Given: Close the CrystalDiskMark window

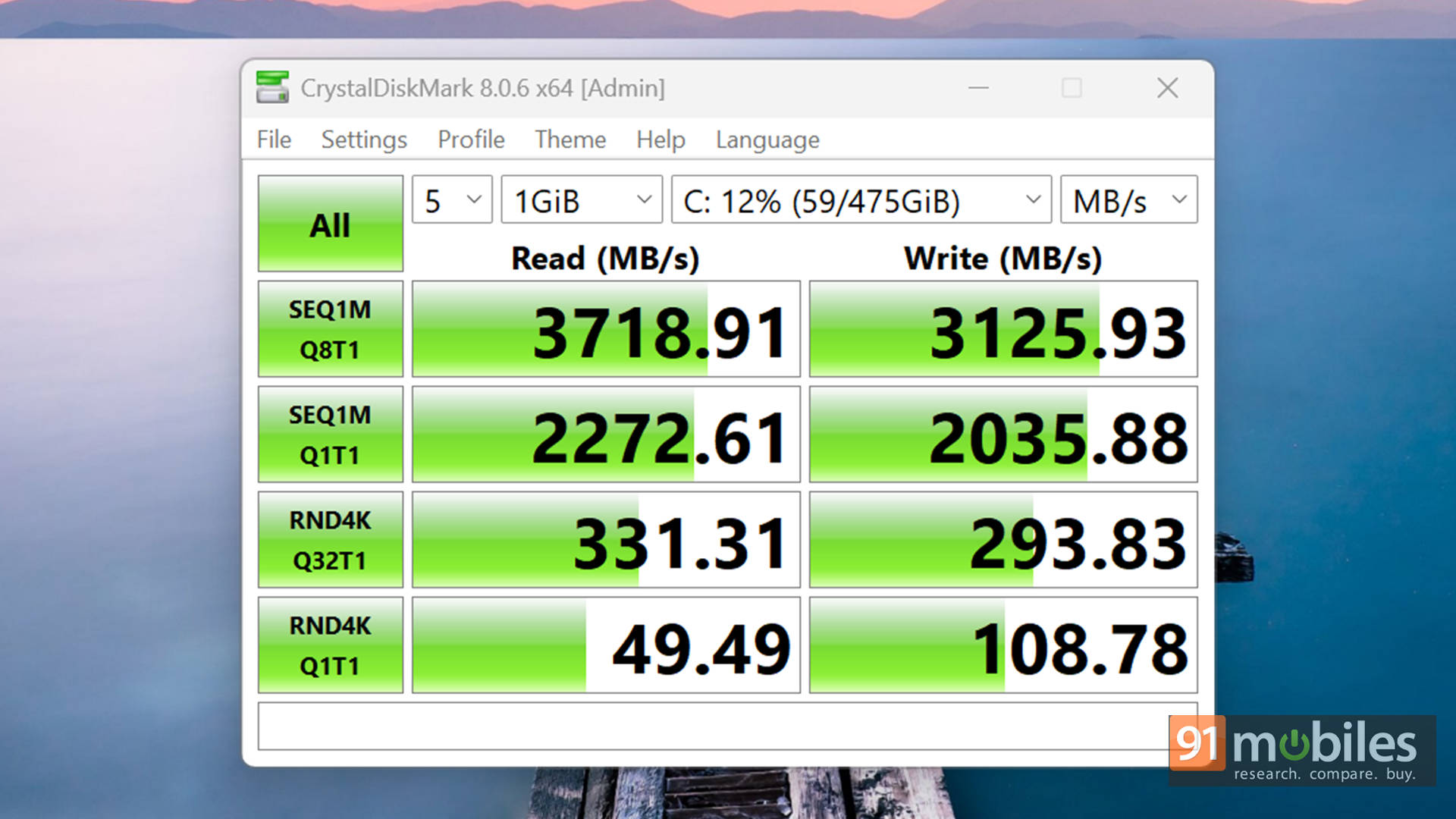Looking at the screenshot, I should [1167, 88].
